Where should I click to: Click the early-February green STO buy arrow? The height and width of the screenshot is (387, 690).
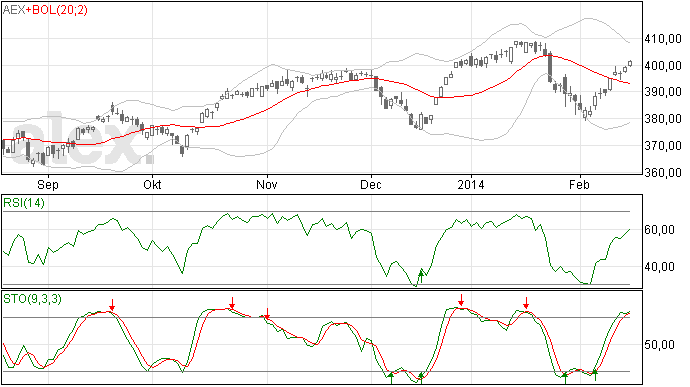tap(595, 375)
